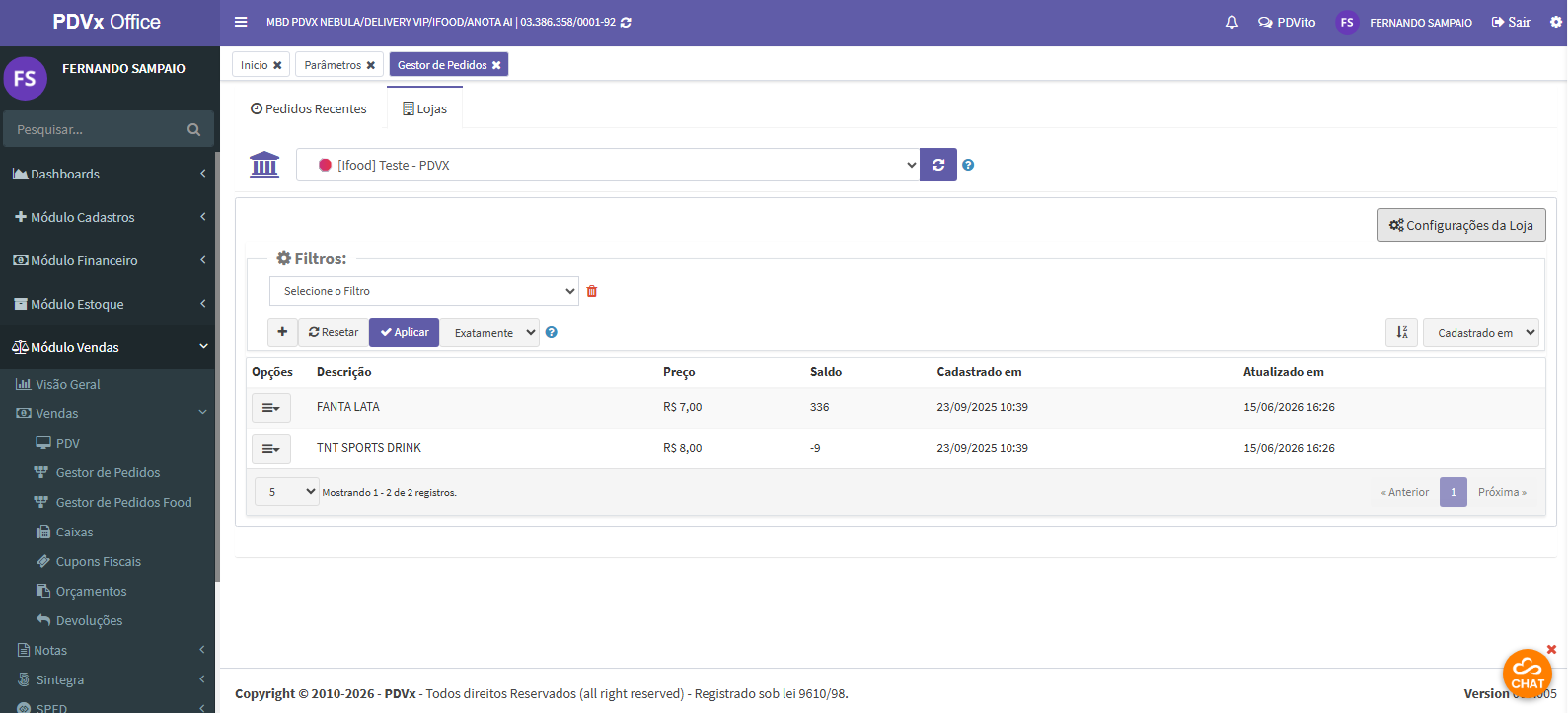Viewport: 1568px width, 714px height.
Task: Select the Gestor de Pedidos tab
Action: point(442,65)
